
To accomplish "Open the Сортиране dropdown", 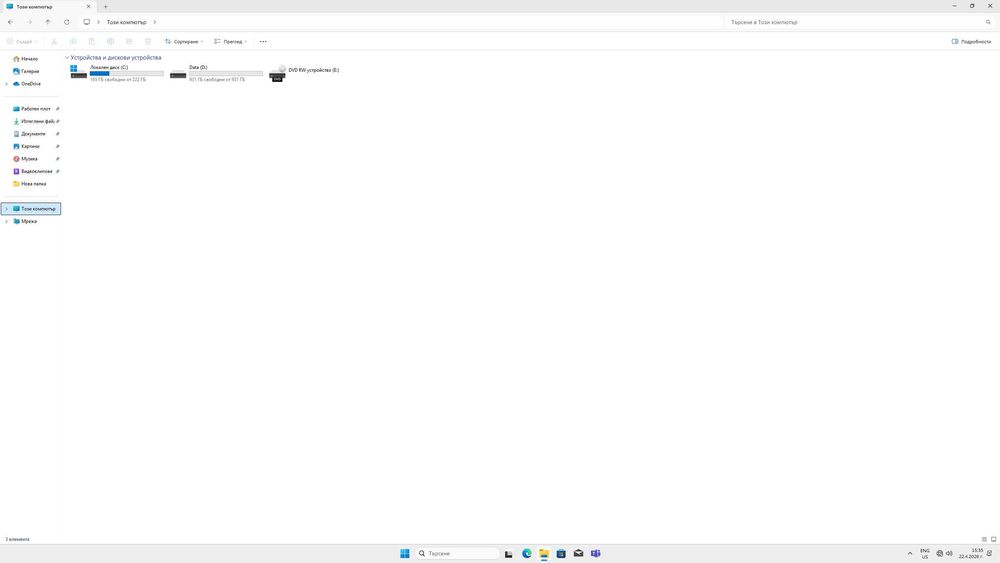I will pyautogui.click(x=184, y=41).
